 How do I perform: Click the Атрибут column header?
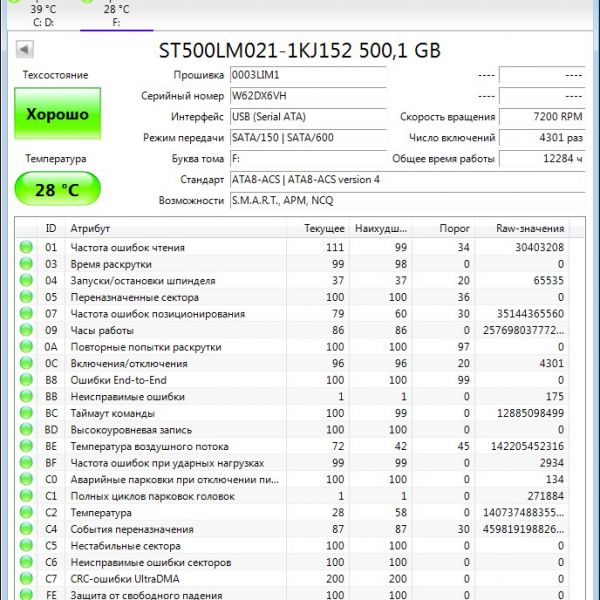pyautogui.click(x=175, y=228)
